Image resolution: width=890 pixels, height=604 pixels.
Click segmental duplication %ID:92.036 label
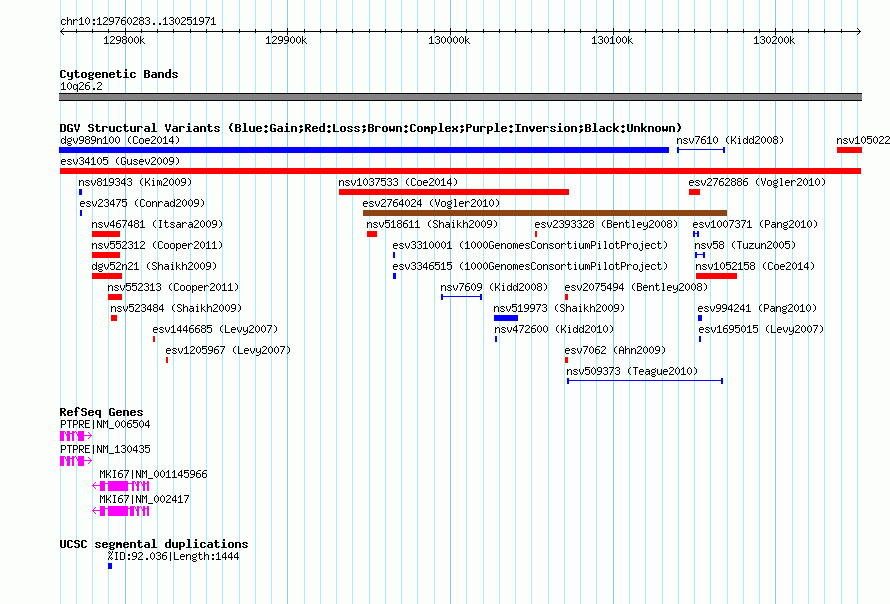tap(173, 556)
